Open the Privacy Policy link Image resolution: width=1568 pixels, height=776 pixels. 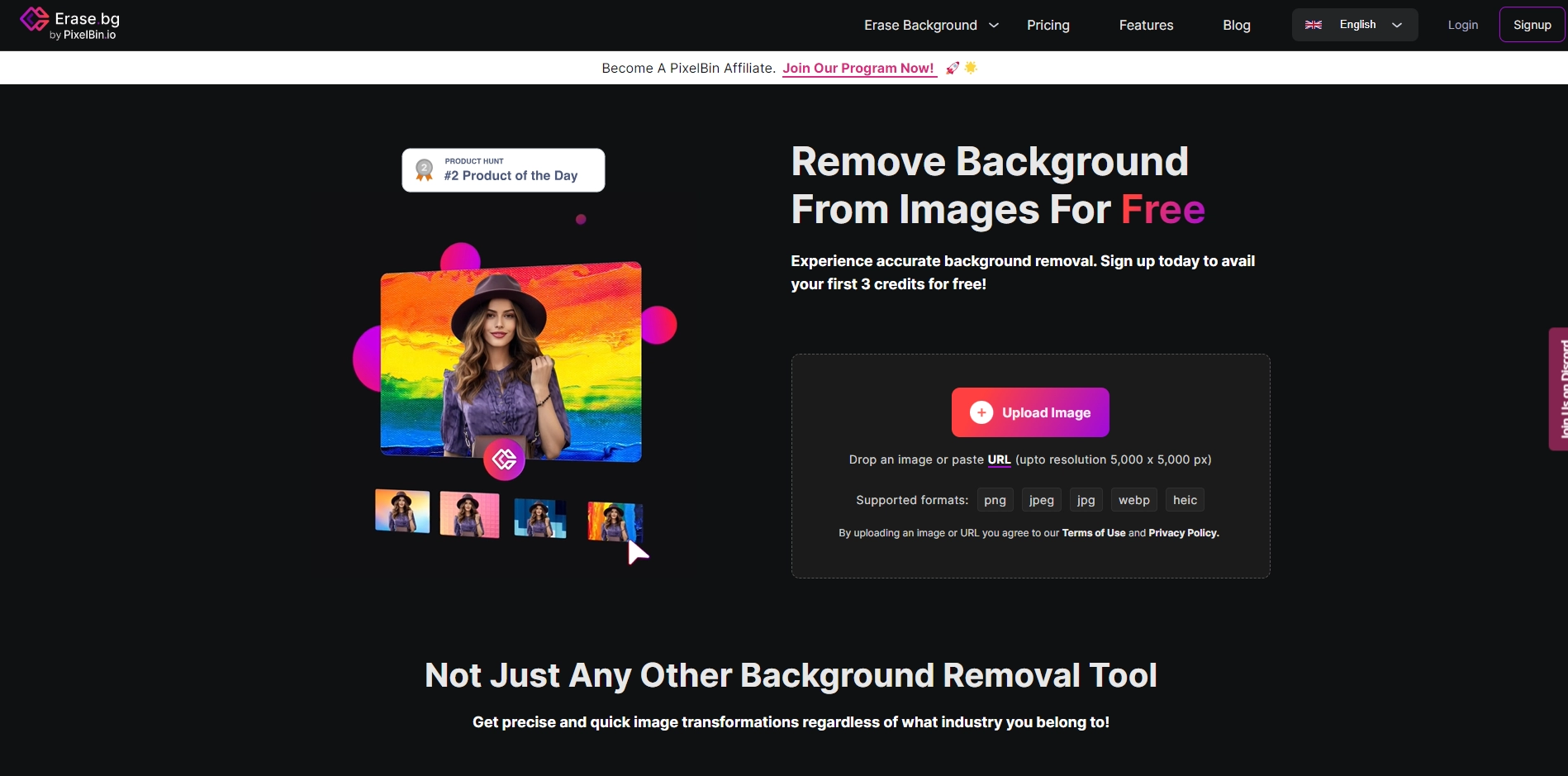(1184, 533)
